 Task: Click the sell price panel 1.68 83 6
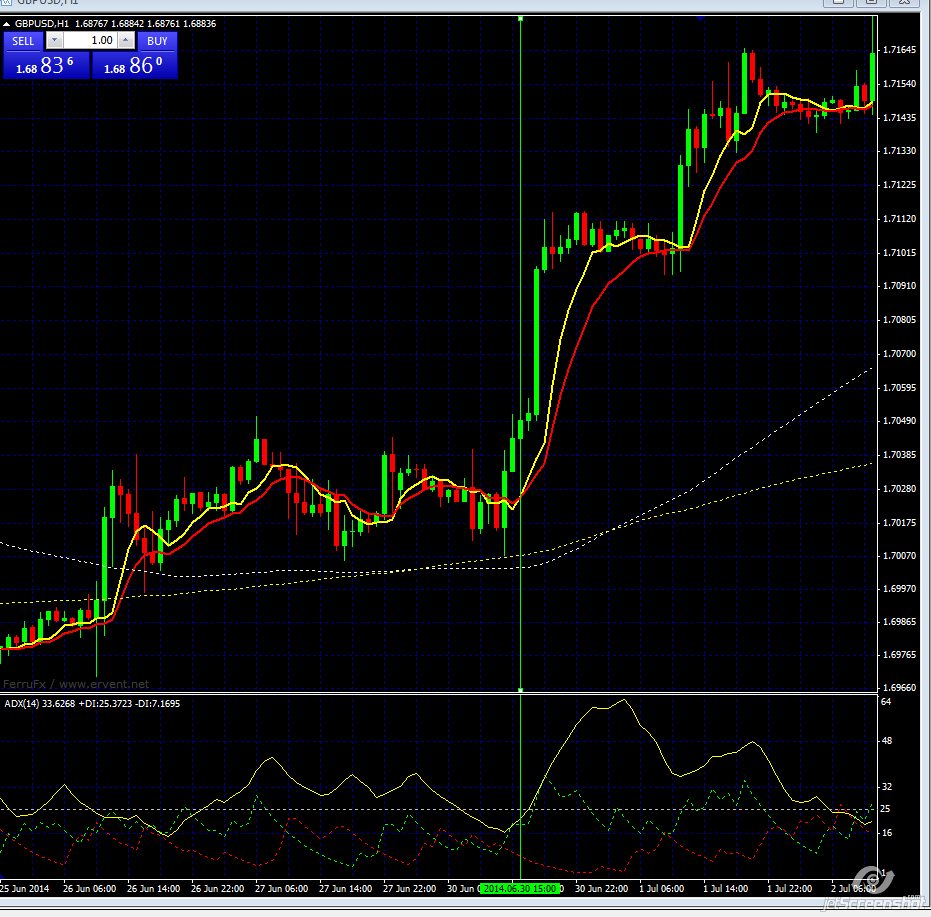pyautogui.click(x=46, y=65)
